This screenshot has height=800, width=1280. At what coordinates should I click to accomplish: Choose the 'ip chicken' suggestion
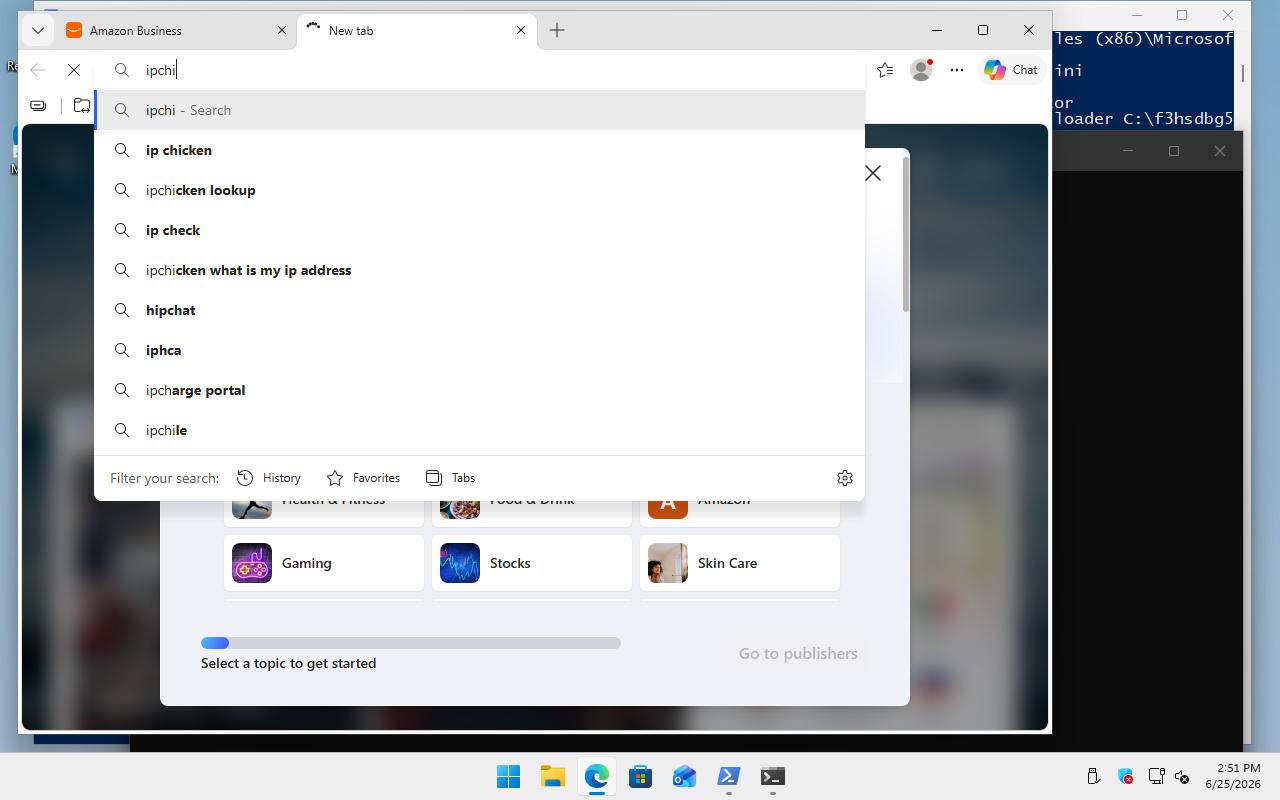(480, 150)
